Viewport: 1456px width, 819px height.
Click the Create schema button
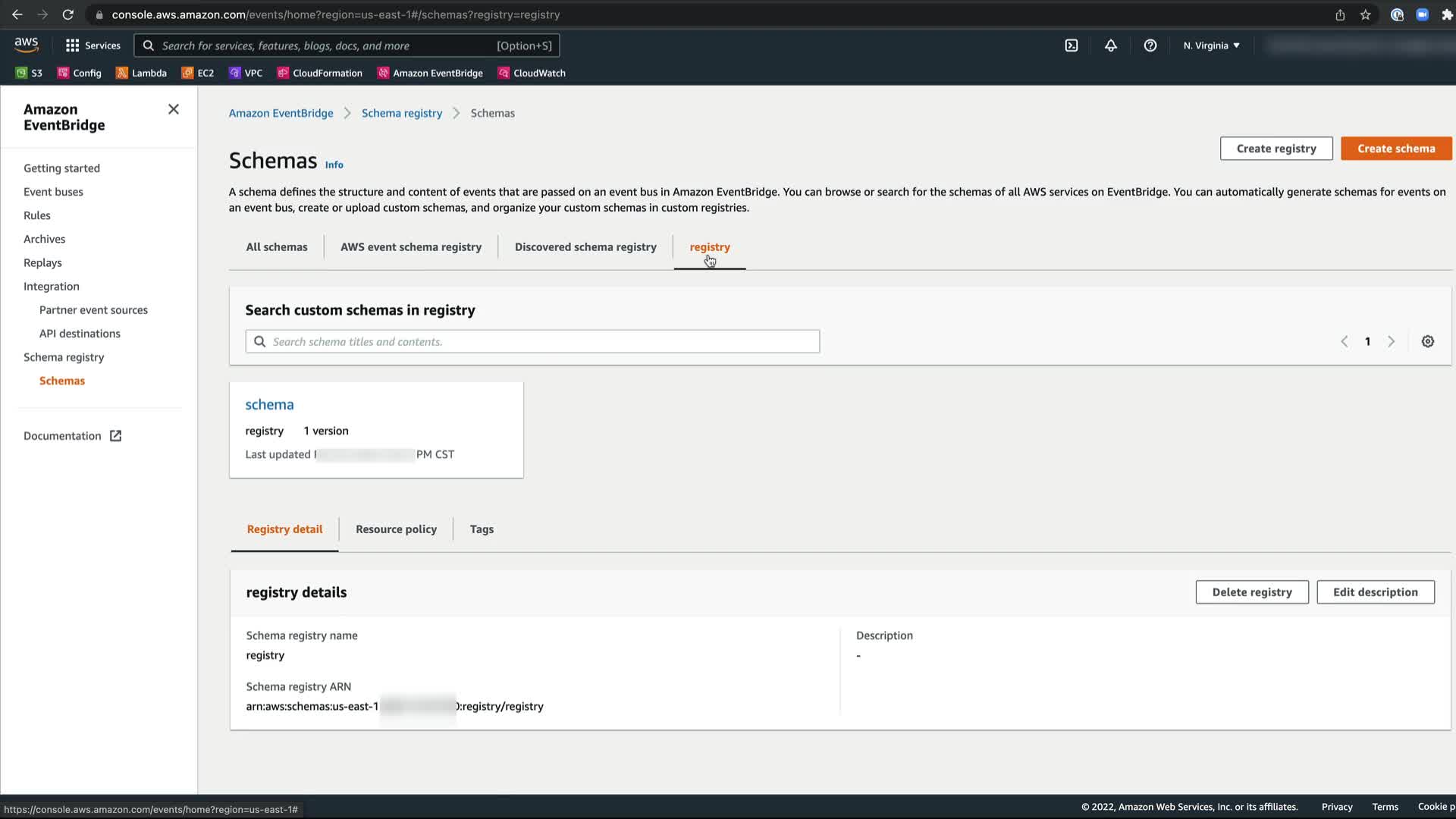(x=1395, y=149)
